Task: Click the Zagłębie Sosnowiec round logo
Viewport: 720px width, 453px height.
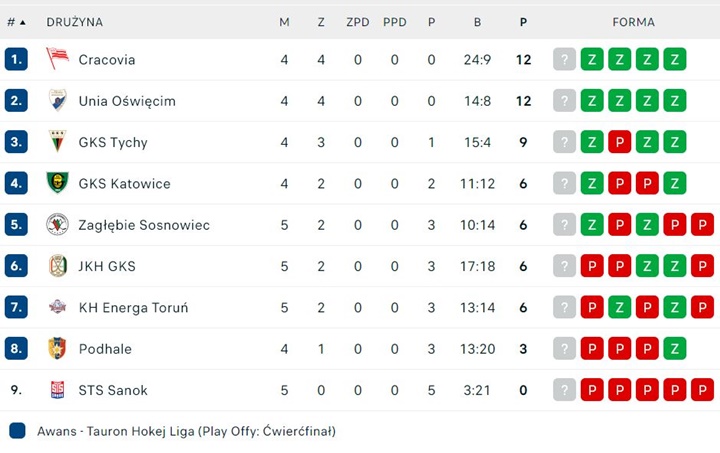Action: (57, 224)
